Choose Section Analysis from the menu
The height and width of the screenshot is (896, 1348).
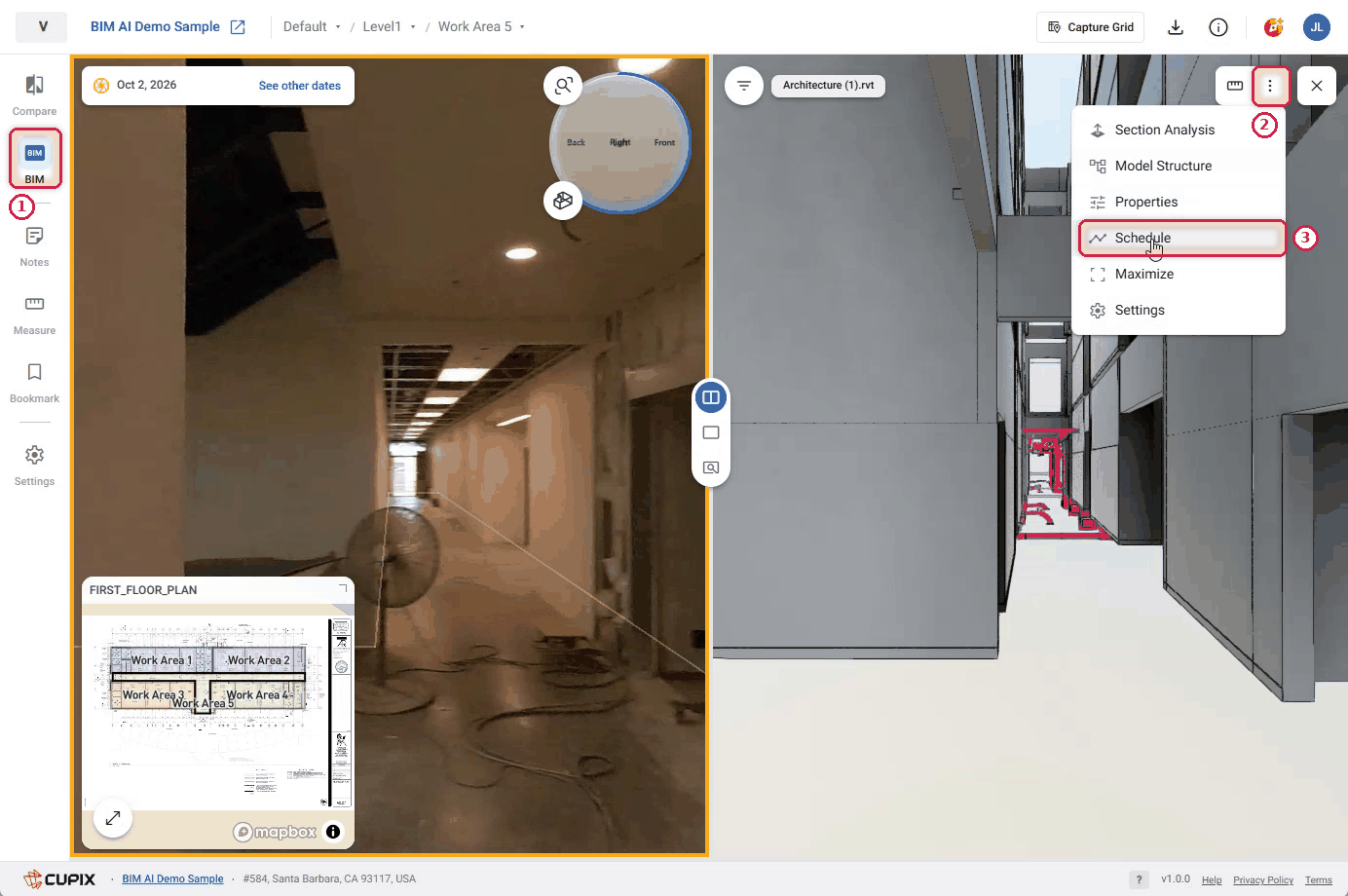click(x=1179, y=130)
